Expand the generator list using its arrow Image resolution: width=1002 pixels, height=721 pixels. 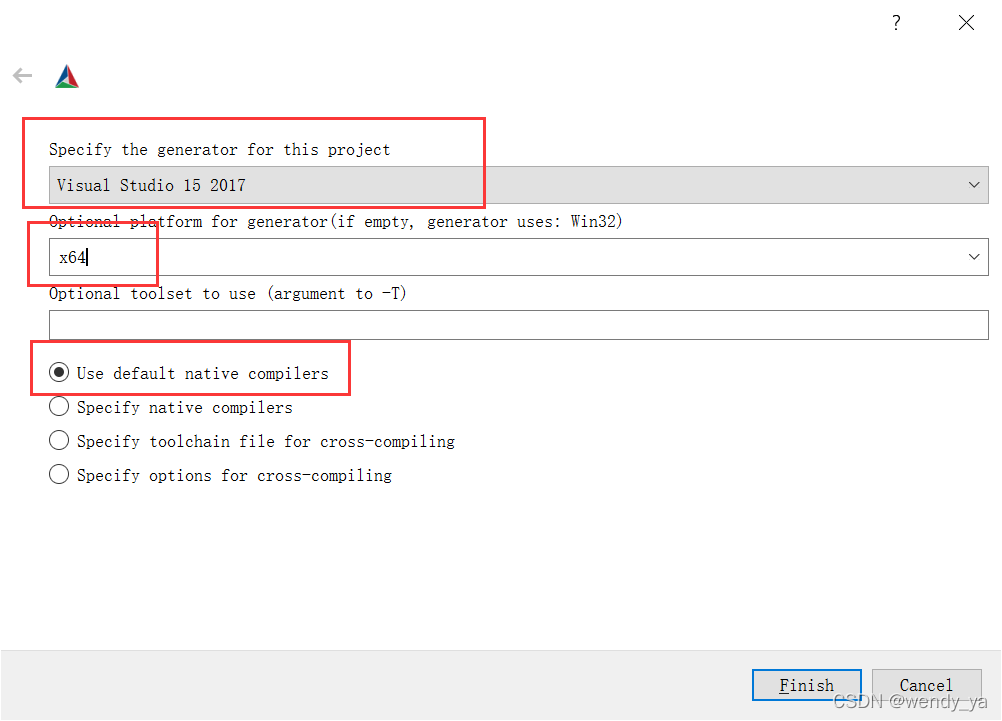point(975,185)
